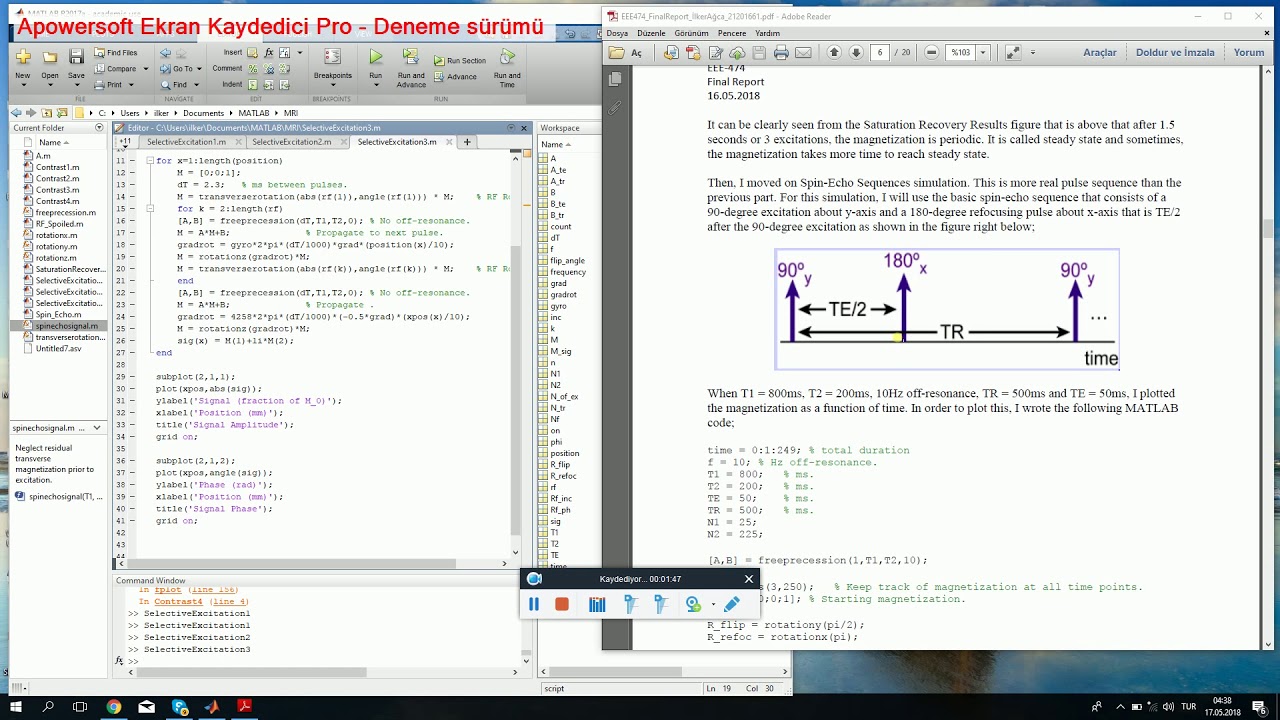The height and width of the screenshot is (720, 1280).
Task: Open the Find dropdown arrow in MATLAB
Action: point(196,85)
